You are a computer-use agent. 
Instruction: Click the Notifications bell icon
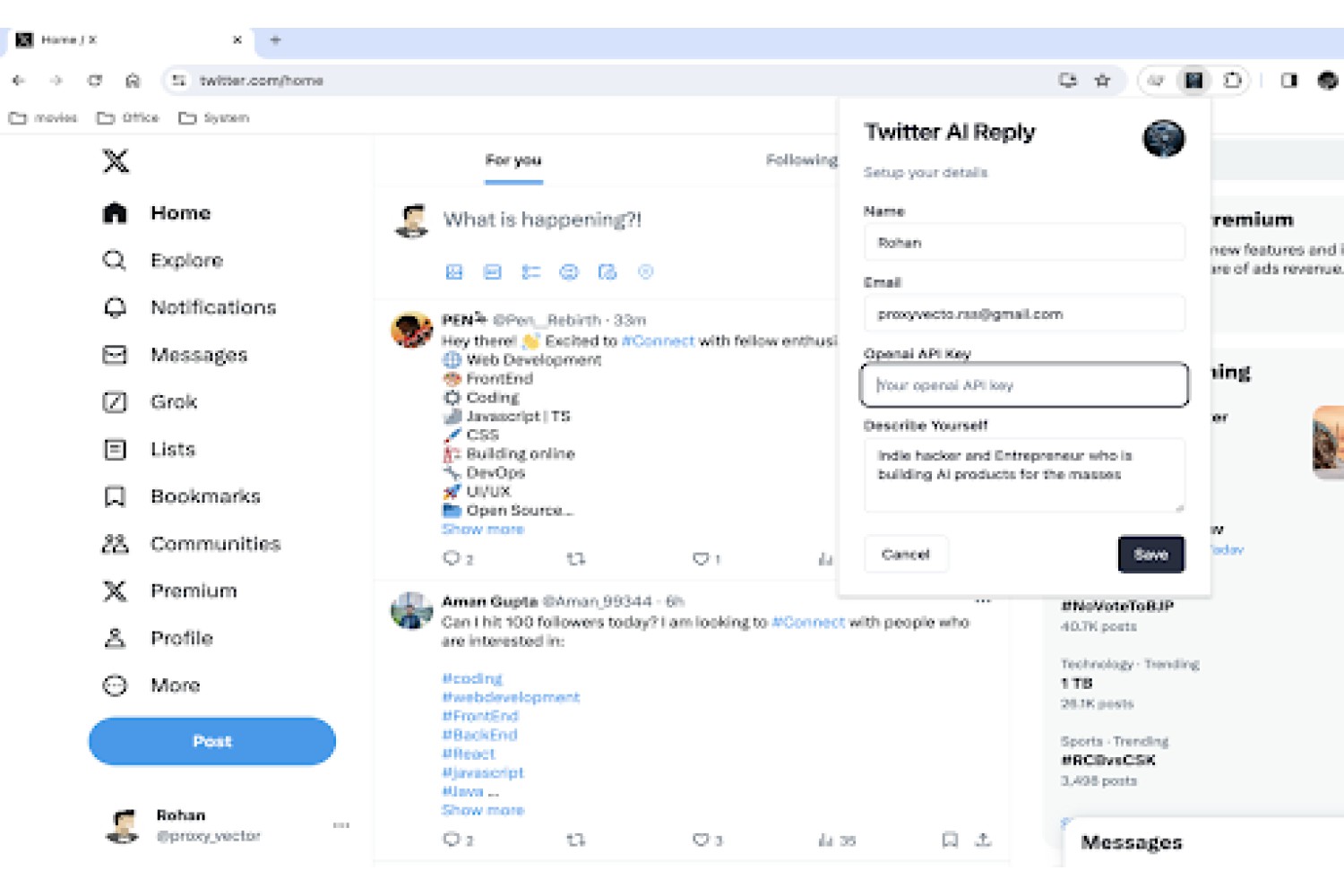[115, 307]
